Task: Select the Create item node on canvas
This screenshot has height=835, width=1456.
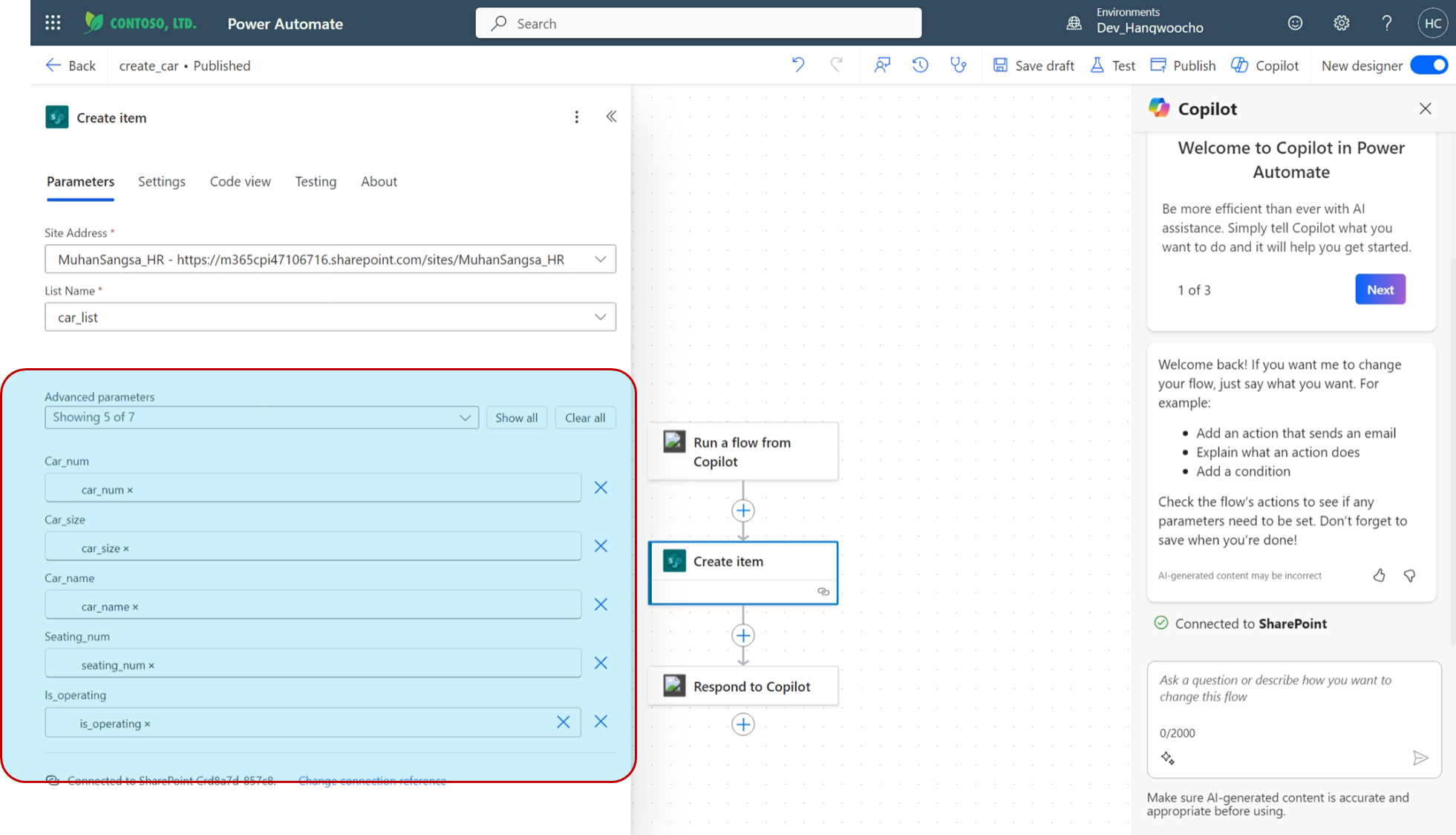Action: coord(743,573)
